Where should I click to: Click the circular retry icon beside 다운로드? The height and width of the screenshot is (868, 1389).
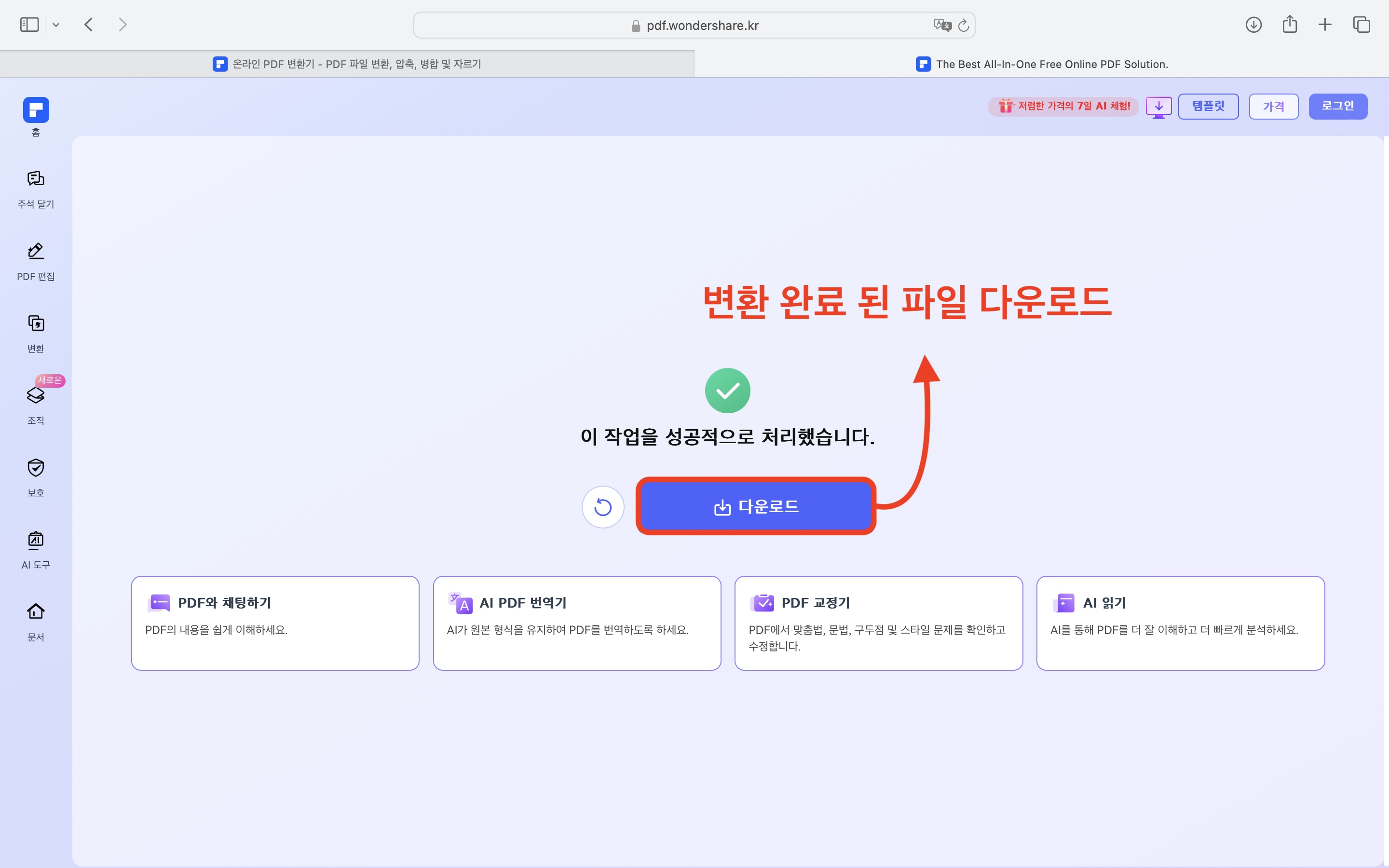(x=603, y=507)
